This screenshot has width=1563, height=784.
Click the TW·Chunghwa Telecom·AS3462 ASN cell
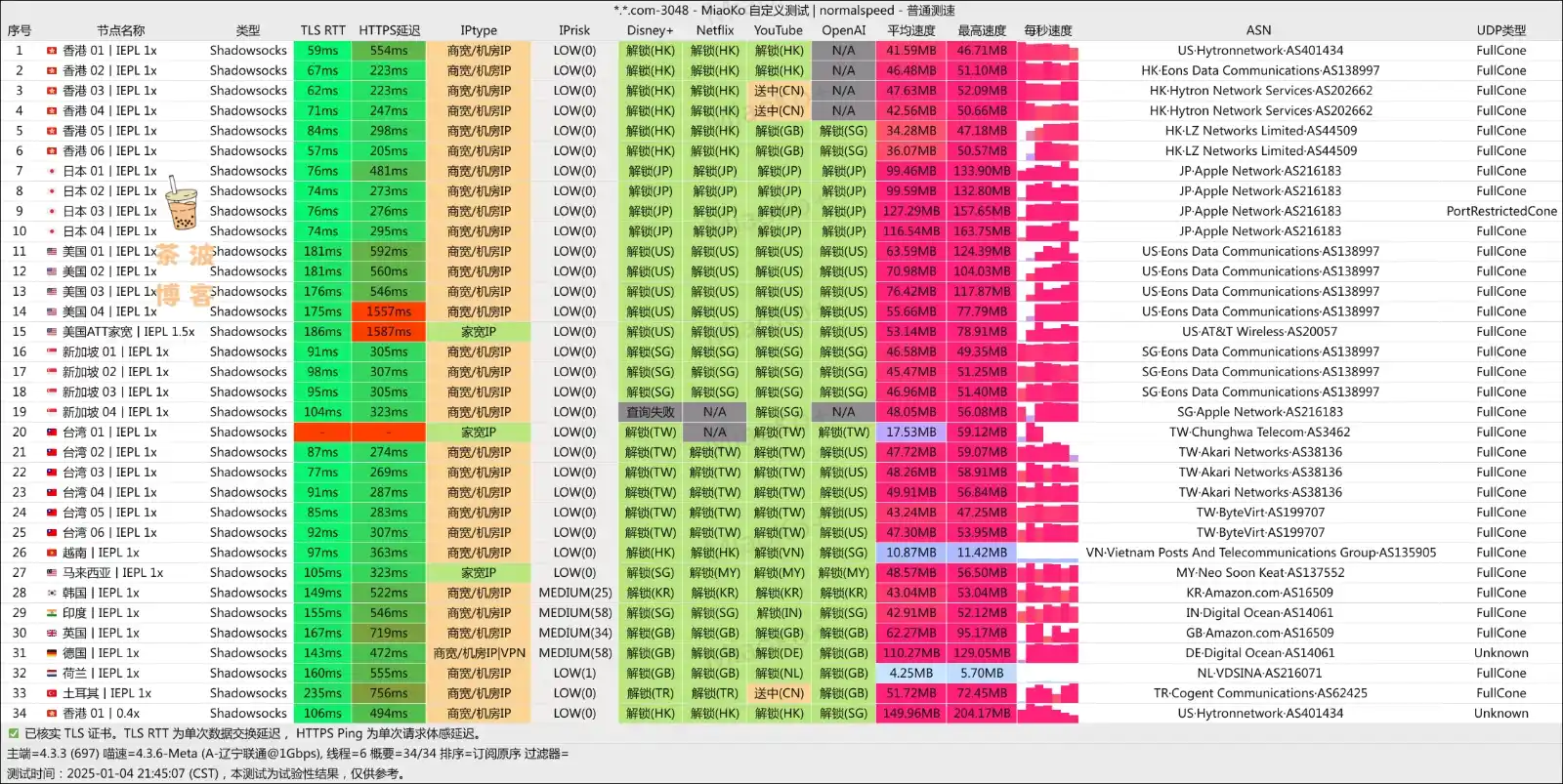[1260, 433]
